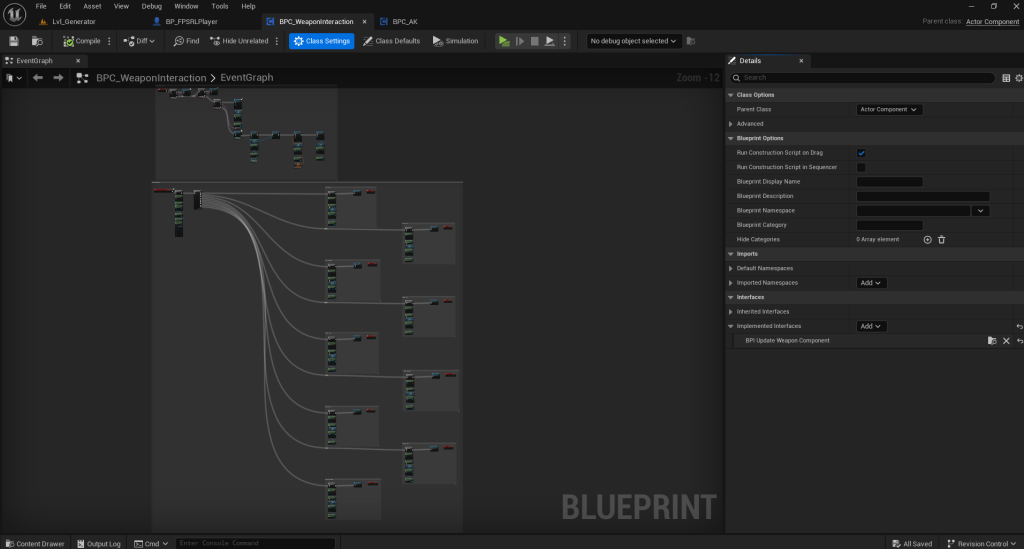Click the Blueprint Description input field

coord(922,196)
